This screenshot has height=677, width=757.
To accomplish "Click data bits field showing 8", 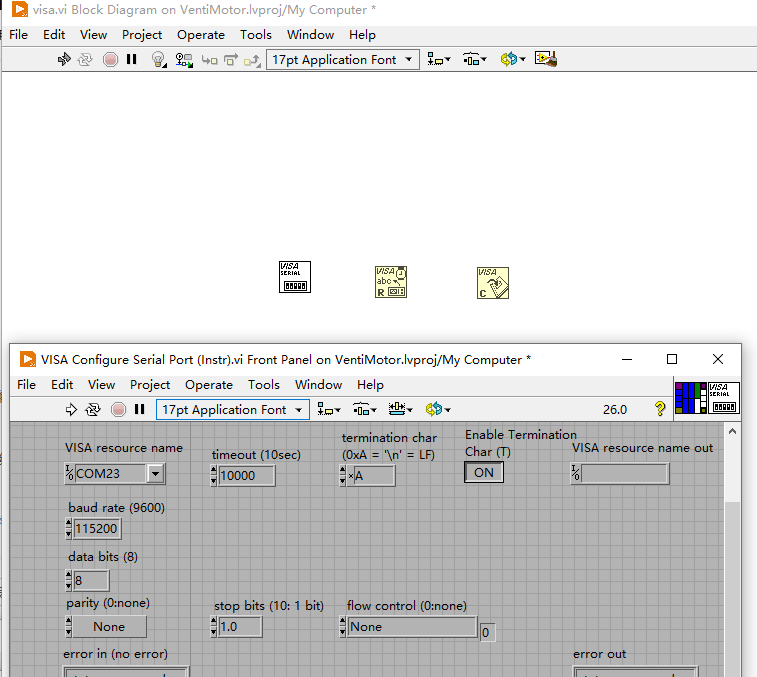I will [91, 580].
